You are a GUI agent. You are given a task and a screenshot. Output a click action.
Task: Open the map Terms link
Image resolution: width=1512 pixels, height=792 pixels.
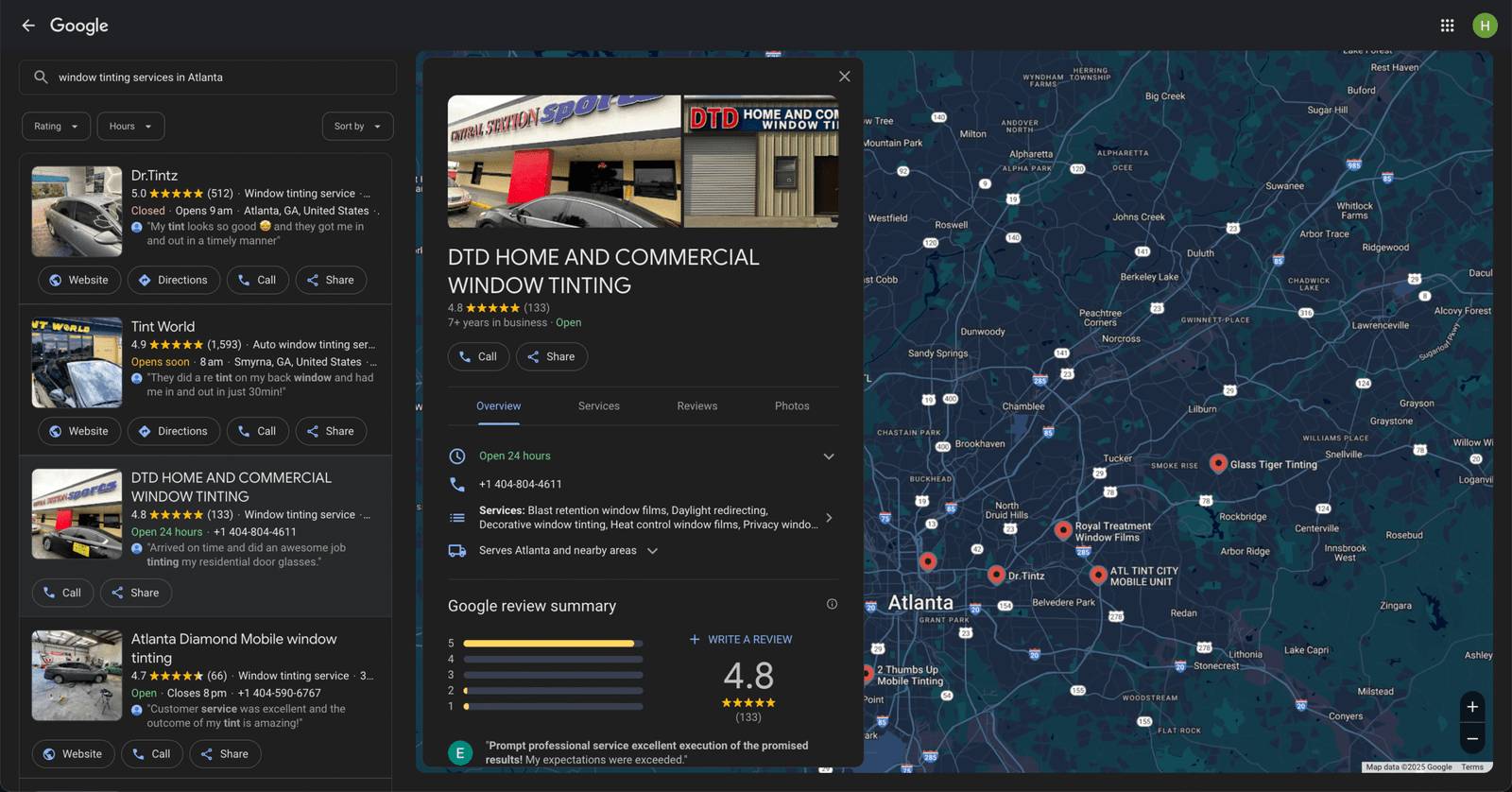point(1472,767)
